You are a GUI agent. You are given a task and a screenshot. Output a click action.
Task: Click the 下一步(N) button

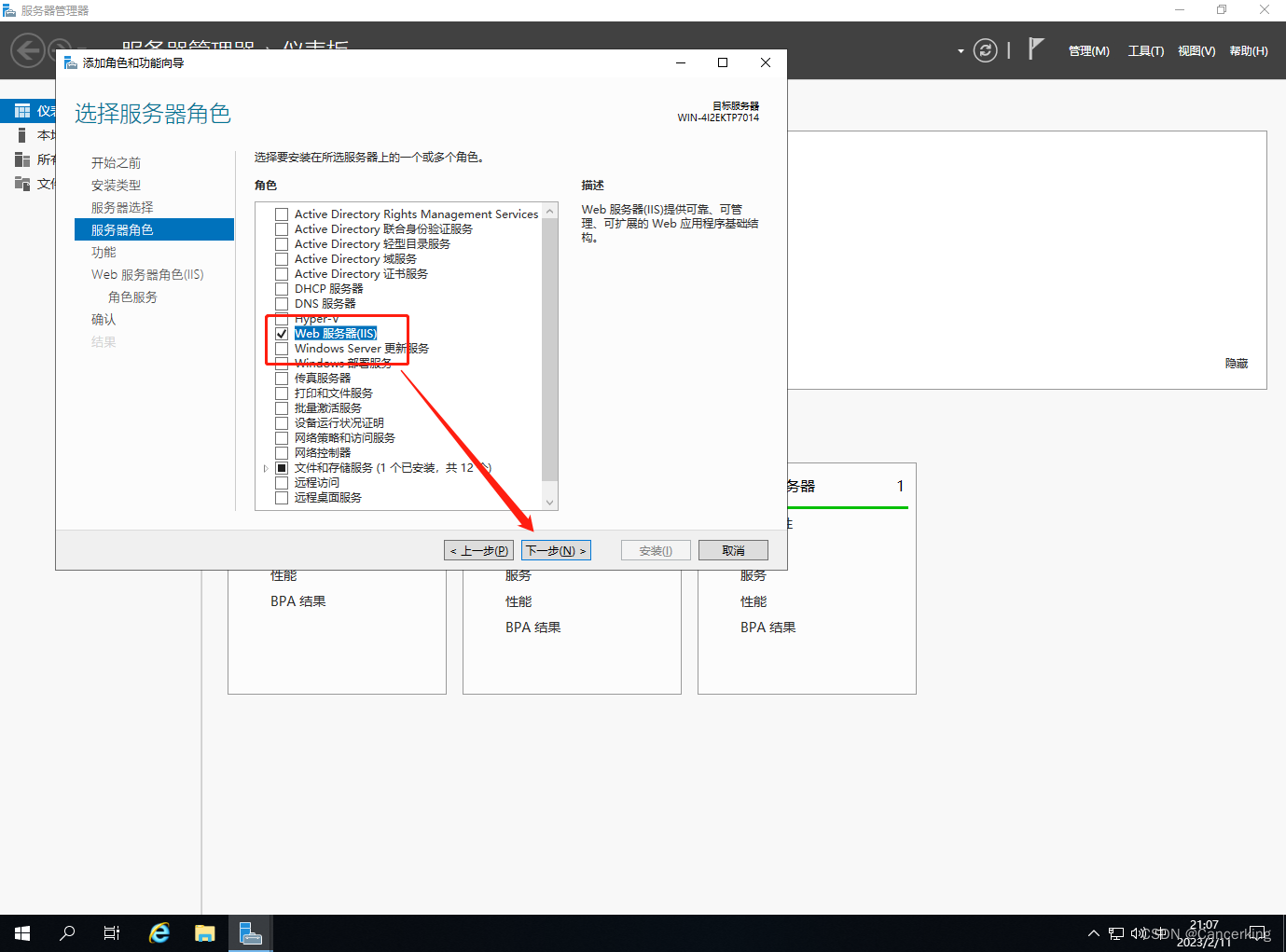click(x=557, y=551)
